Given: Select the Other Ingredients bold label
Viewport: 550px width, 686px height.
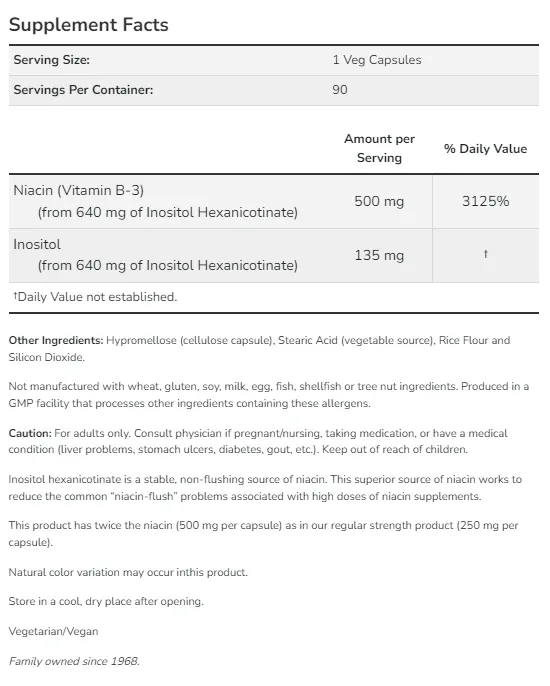Looking at the screenshot, I should click(56, 340).
